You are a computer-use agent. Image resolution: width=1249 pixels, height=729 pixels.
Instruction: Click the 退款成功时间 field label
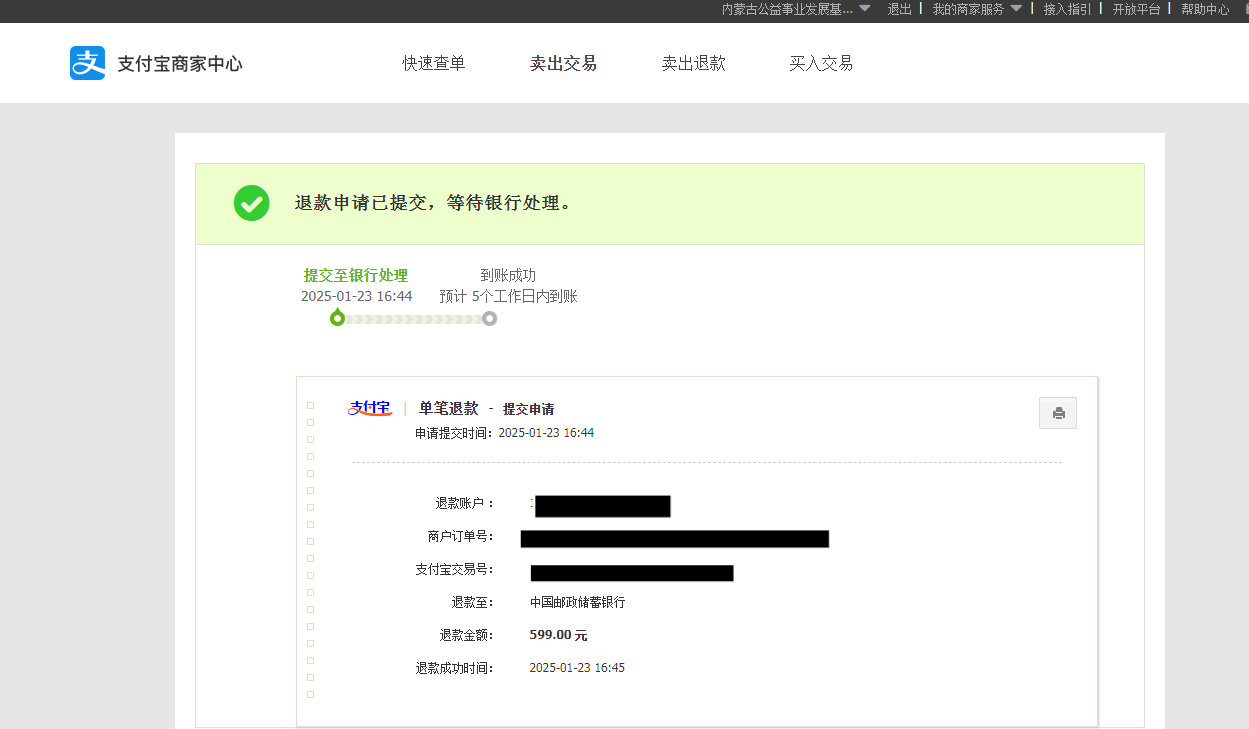(455, 668)
